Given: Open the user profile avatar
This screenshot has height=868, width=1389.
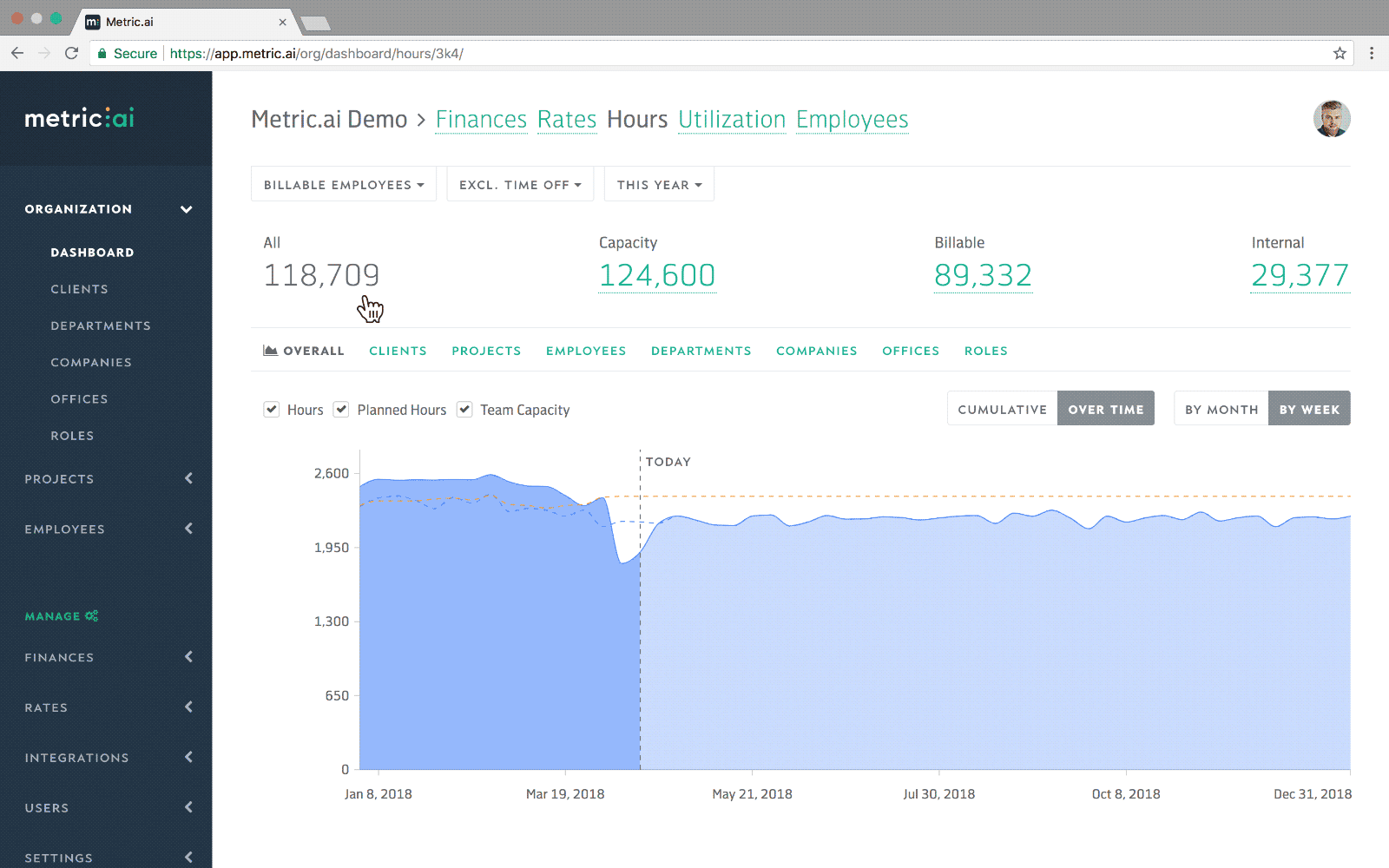Looking at the screenshot, I should 1332,119.
